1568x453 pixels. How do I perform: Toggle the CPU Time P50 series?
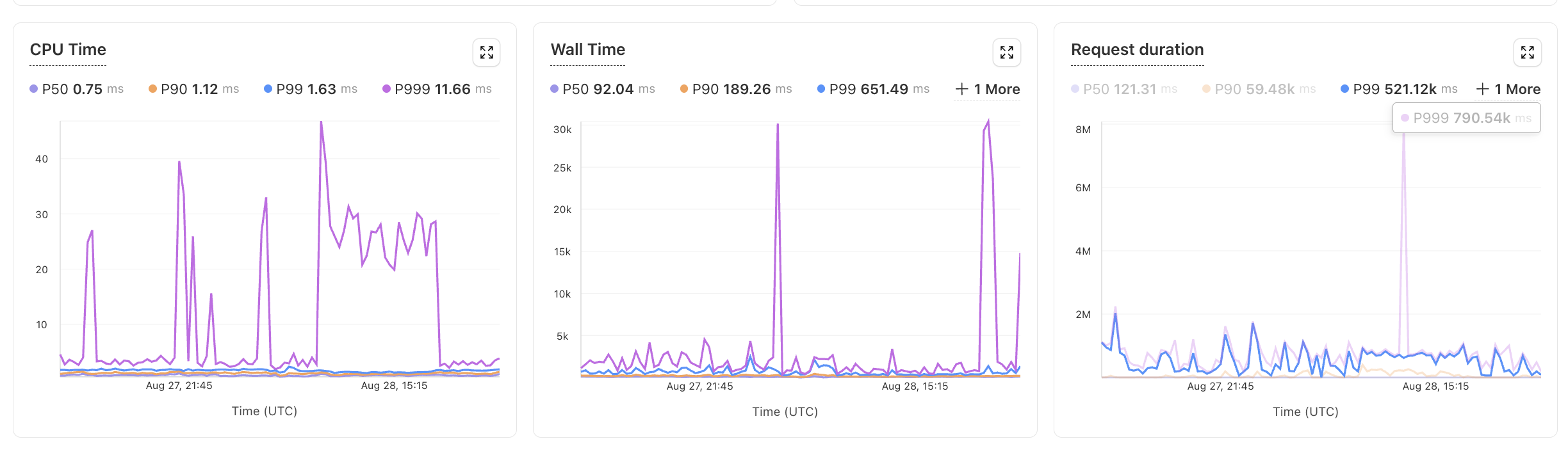coord(76,89)
